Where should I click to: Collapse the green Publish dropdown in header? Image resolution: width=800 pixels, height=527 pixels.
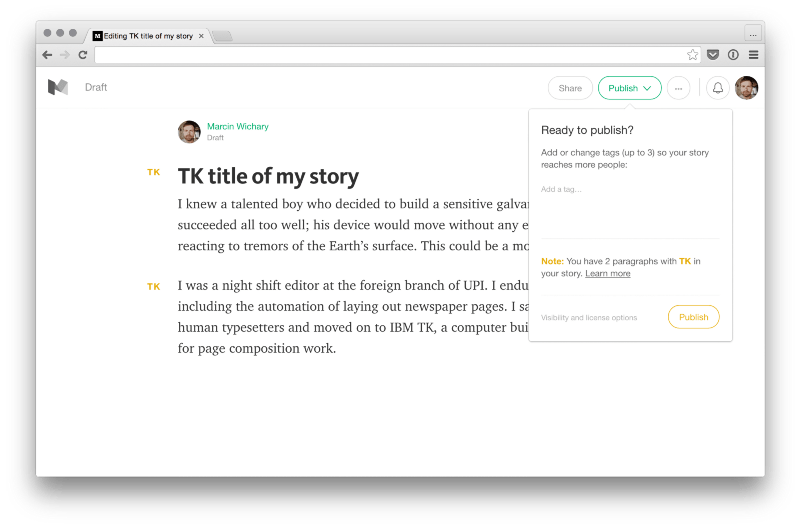(630, 88)
